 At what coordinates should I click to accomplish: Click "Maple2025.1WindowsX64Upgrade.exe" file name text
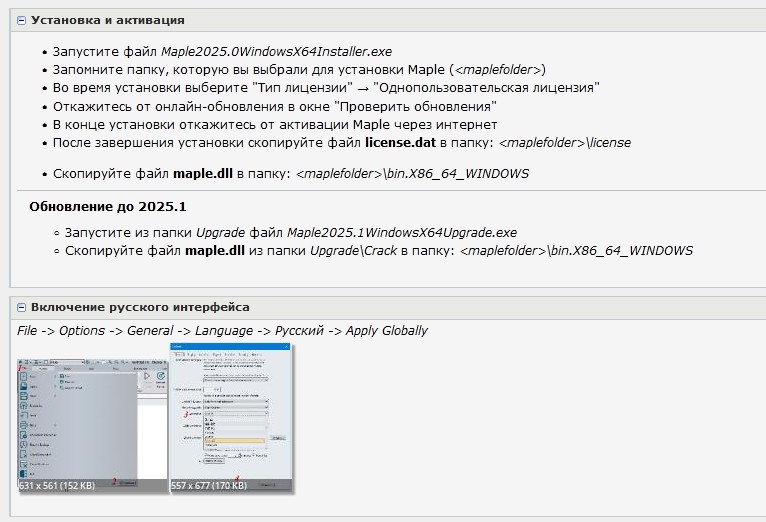(400, 232)
